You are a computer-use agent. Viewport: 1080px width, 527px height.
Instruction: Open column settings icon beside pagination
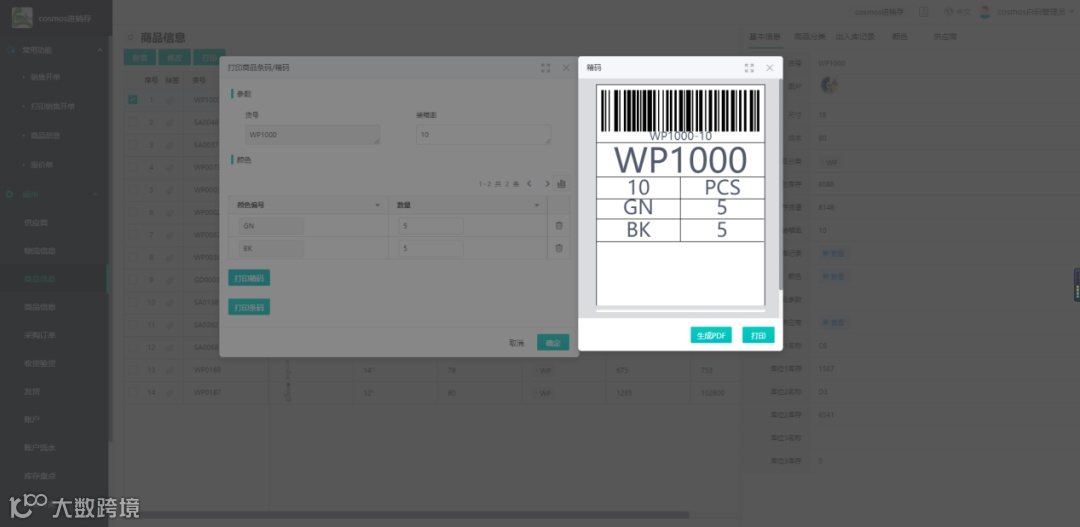pos(561,184)
